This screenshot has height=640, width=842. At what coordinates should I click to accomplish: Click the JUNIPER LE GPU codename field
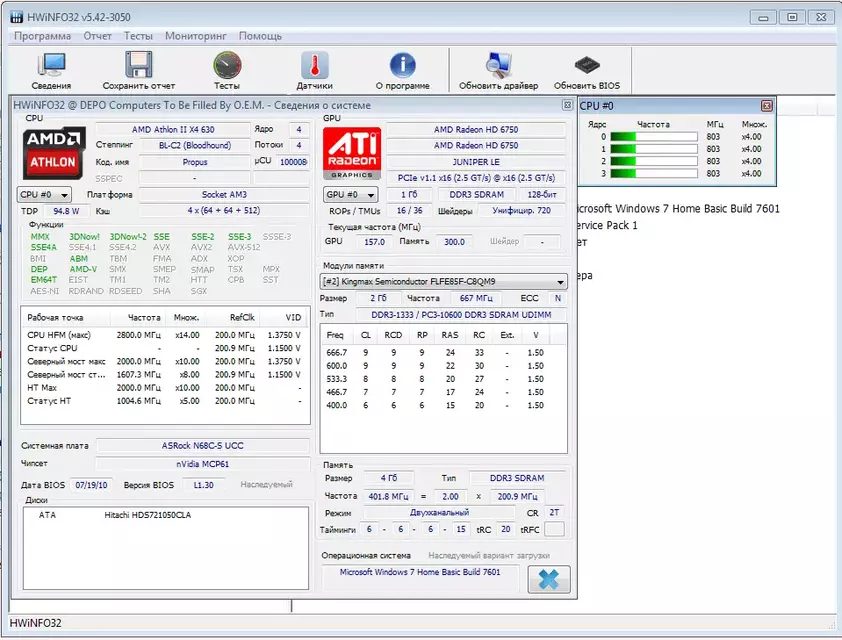(476, 162)
